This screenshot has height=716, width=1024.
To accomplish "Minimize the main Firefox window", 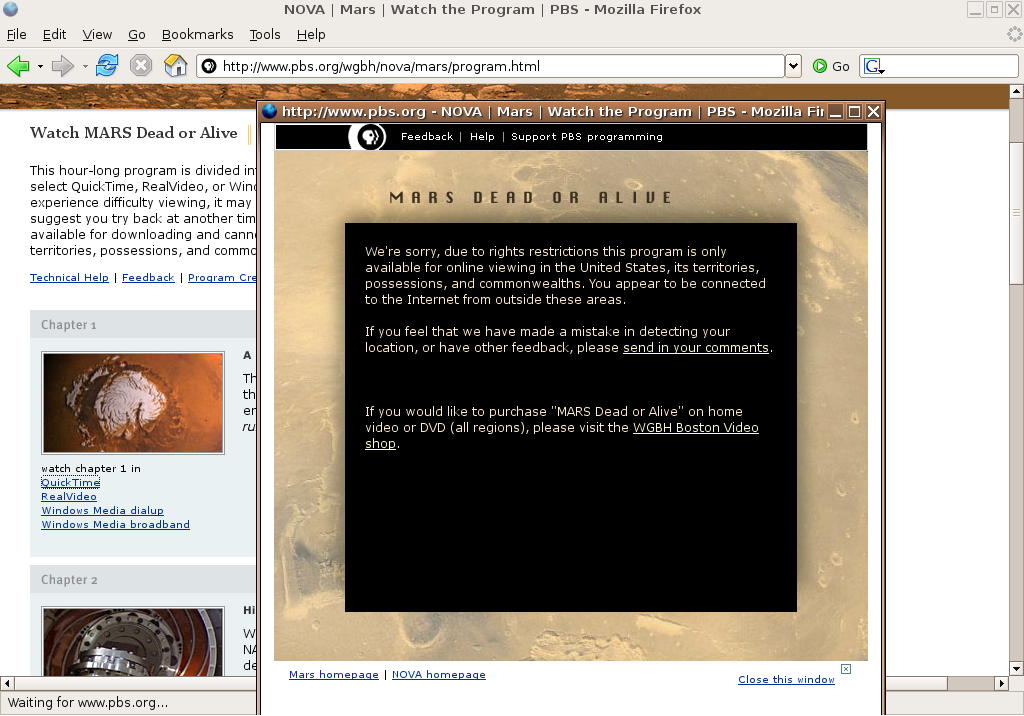I will tap(975, 9).
